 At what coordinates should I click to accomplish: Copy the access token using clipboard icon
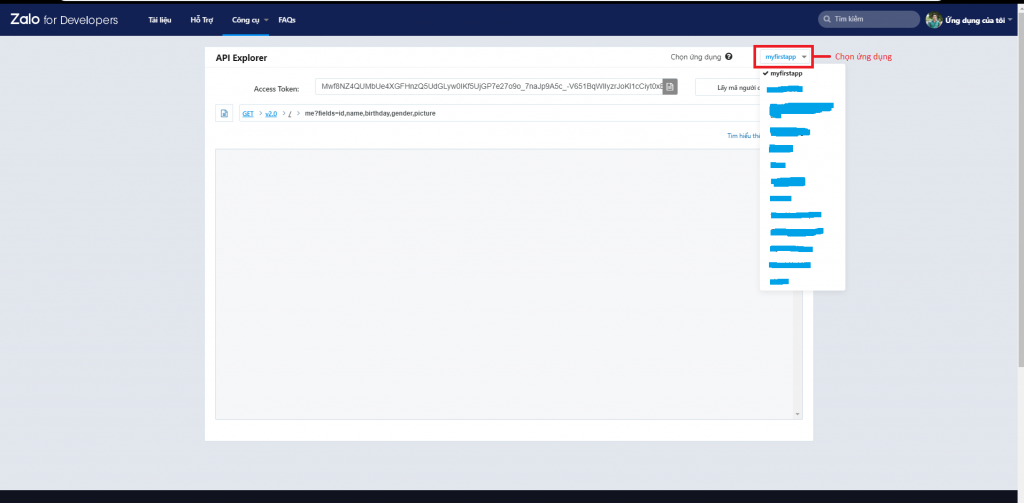pos(670,87)
